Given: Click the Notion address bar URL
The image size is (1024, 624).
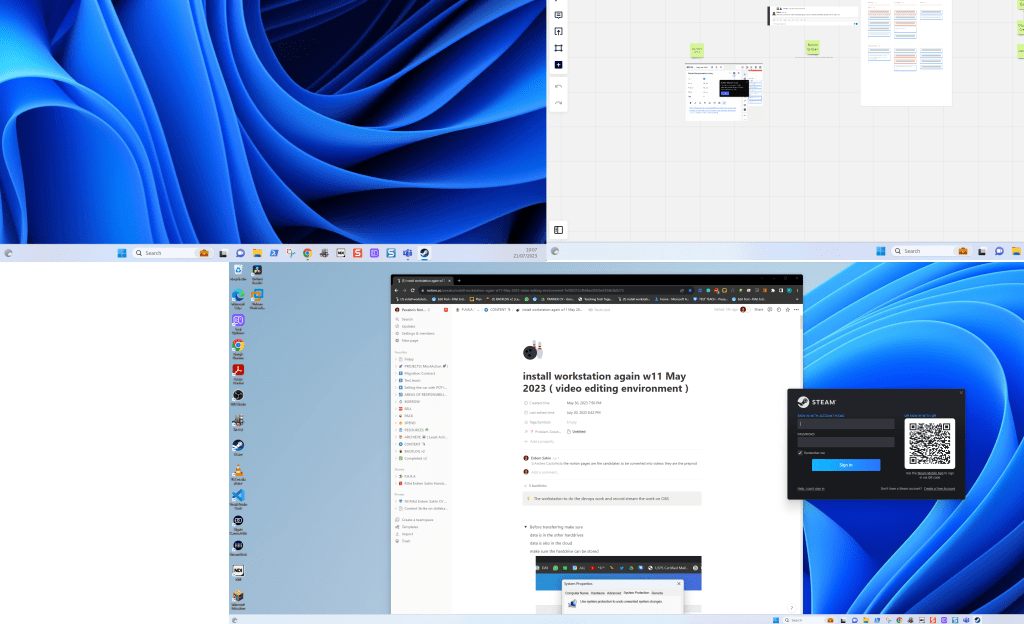Looking at the screenshot, I should click(526, 290).
